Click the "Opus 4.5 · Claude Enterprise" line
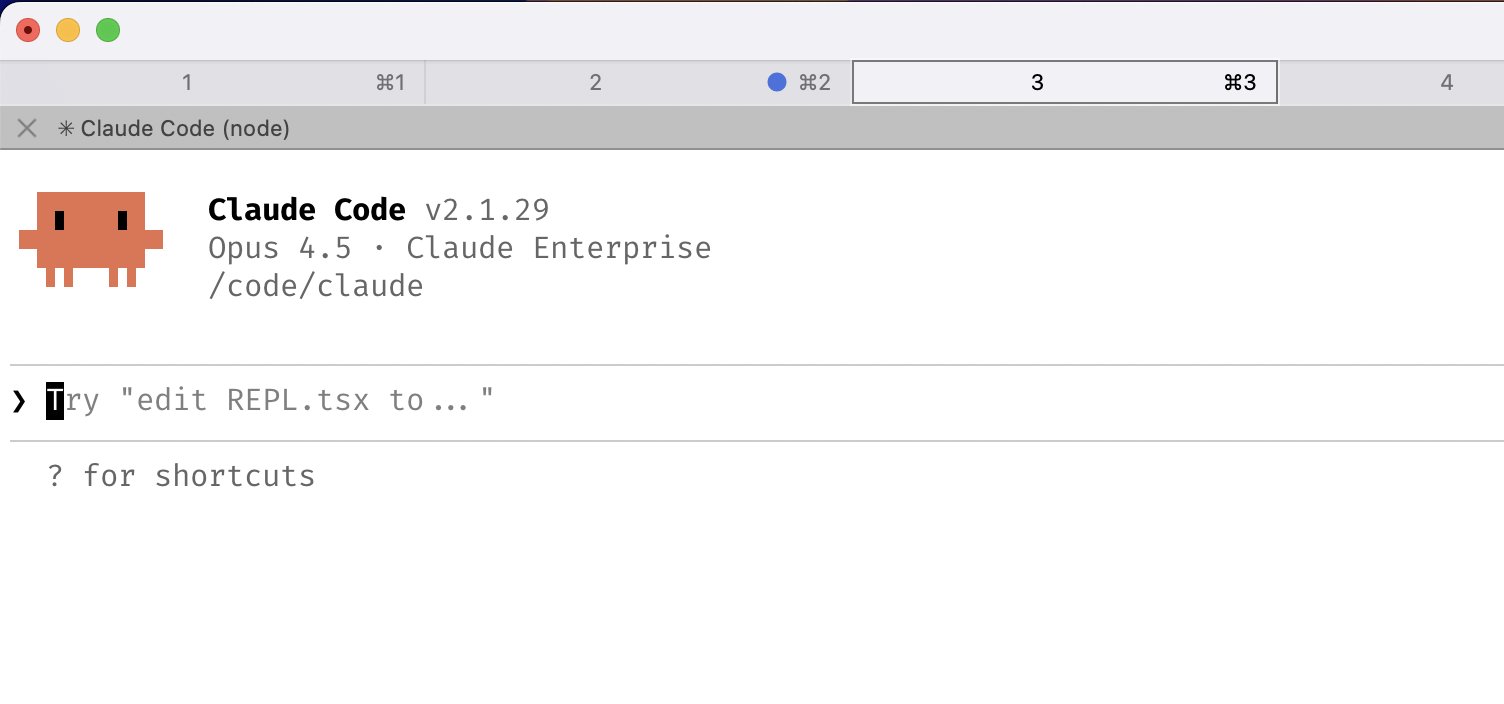 pyautogui.click(x=459, y=248)
